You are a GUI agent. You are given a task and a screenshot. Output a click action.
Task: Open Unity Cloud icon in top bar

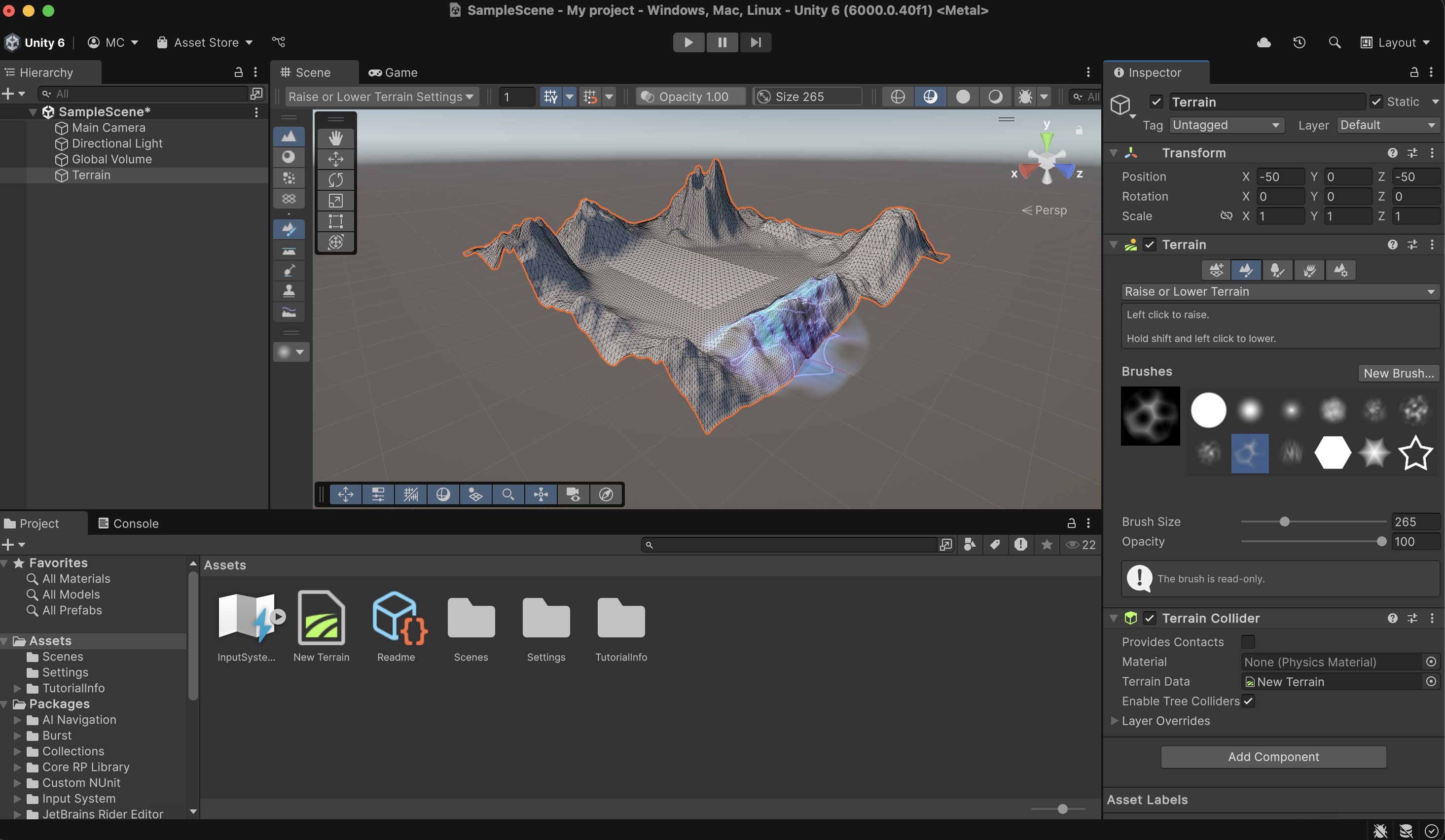[x=1264, y=42]
